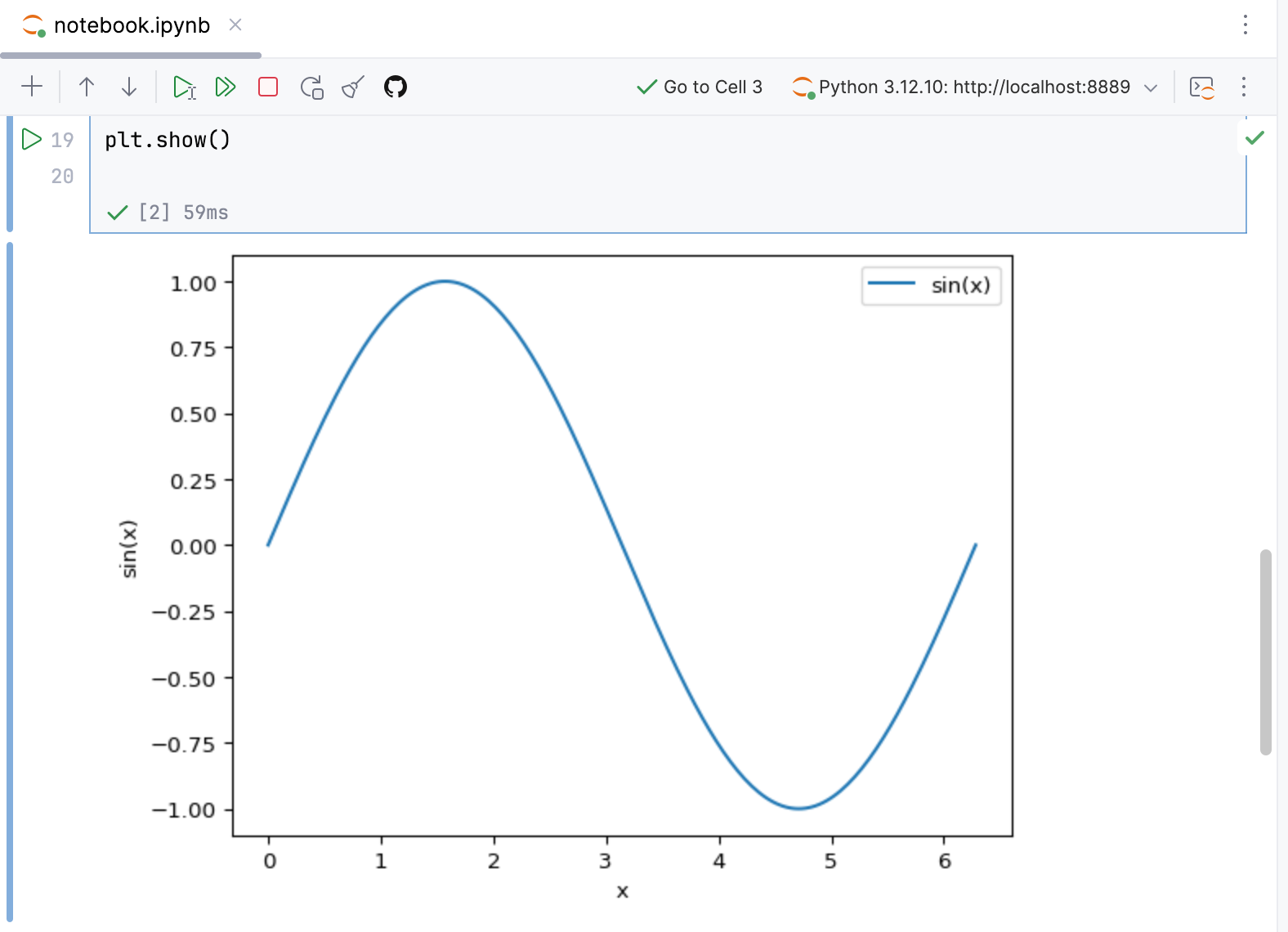Run cell and select below
Viewport: 1288px width, 932px height.
(185, 87)
